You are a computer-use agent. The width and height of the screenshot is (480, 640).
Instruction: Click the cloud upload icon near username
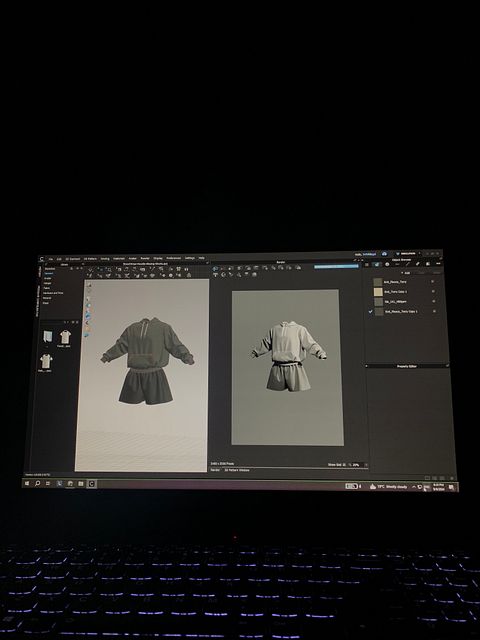coord(384,253)
